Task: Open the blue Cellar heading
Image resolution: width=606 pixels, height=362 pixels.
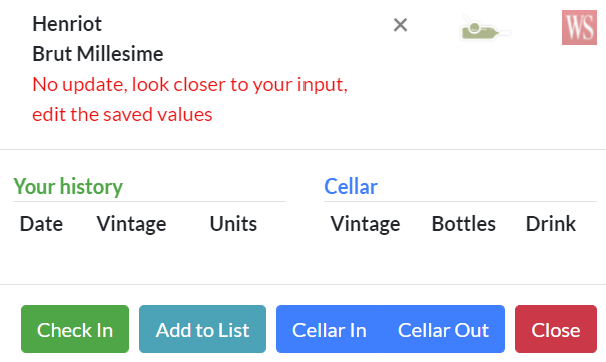Action: (351, 187)
